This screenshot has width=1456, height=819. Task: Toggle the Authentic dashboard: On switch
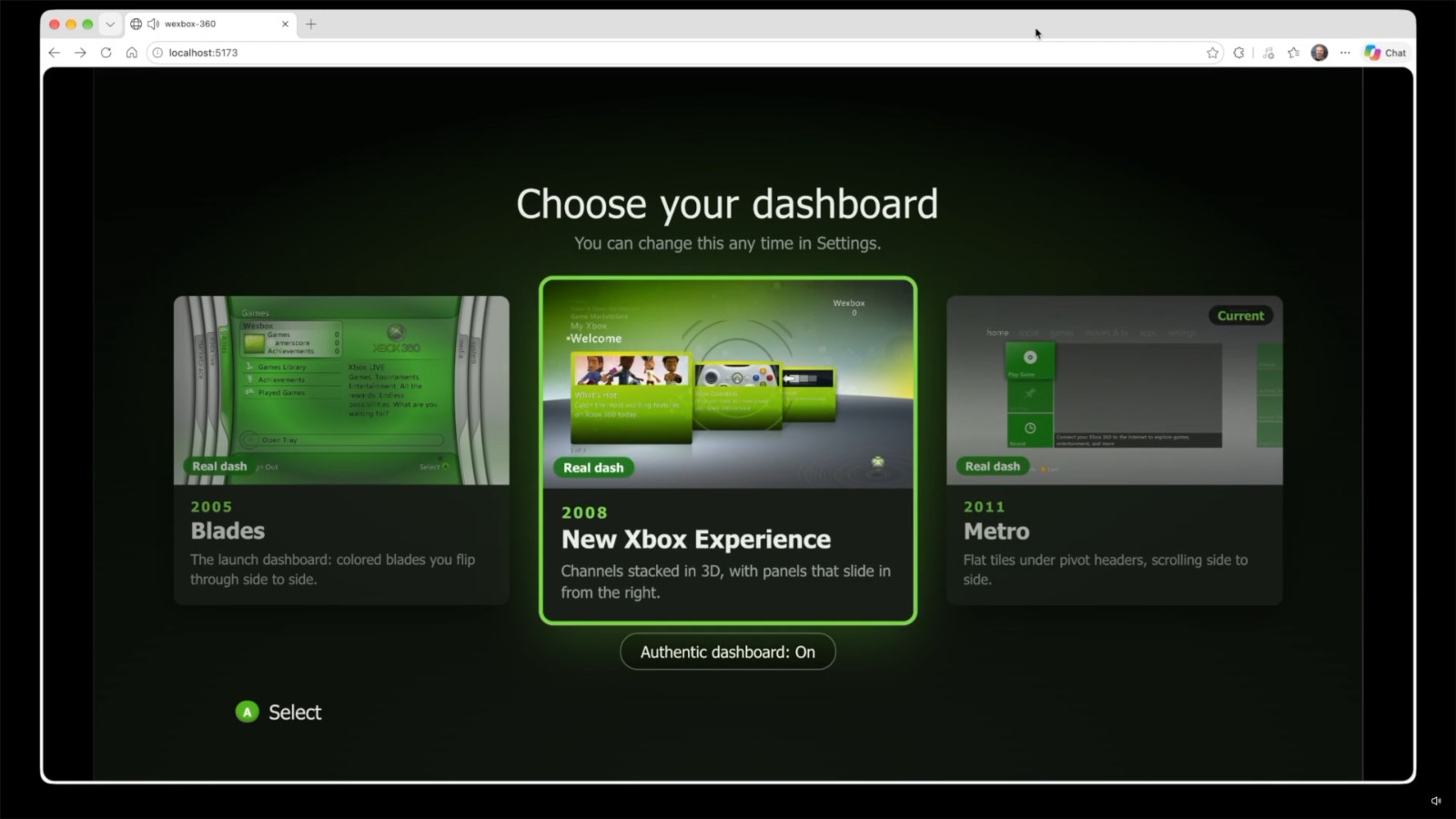click(727, 652)
